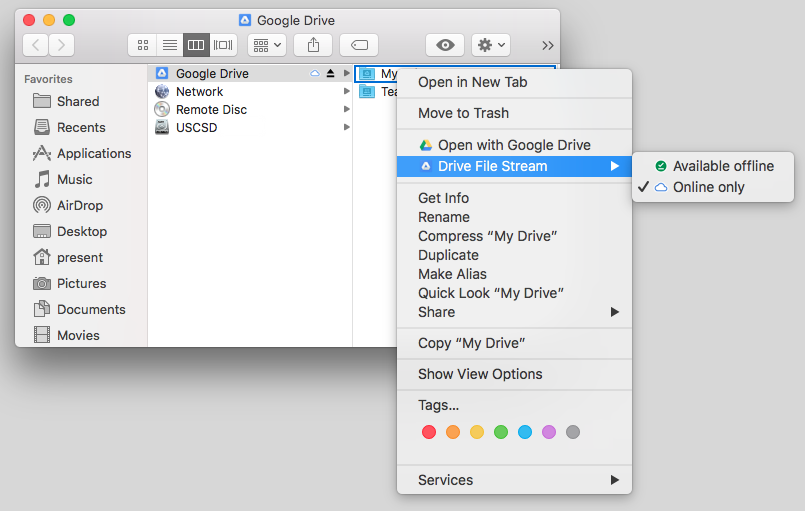
Task: Select USCSD drive in column list
Action: [250, 127]
